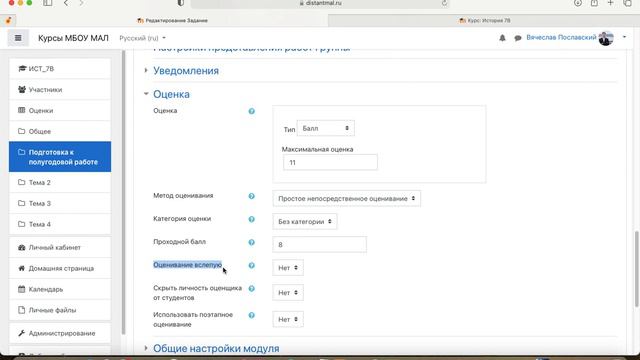Click the home icon beside Домашняя страница
Screen dimensions: 640x360
[x=22, y=268]
